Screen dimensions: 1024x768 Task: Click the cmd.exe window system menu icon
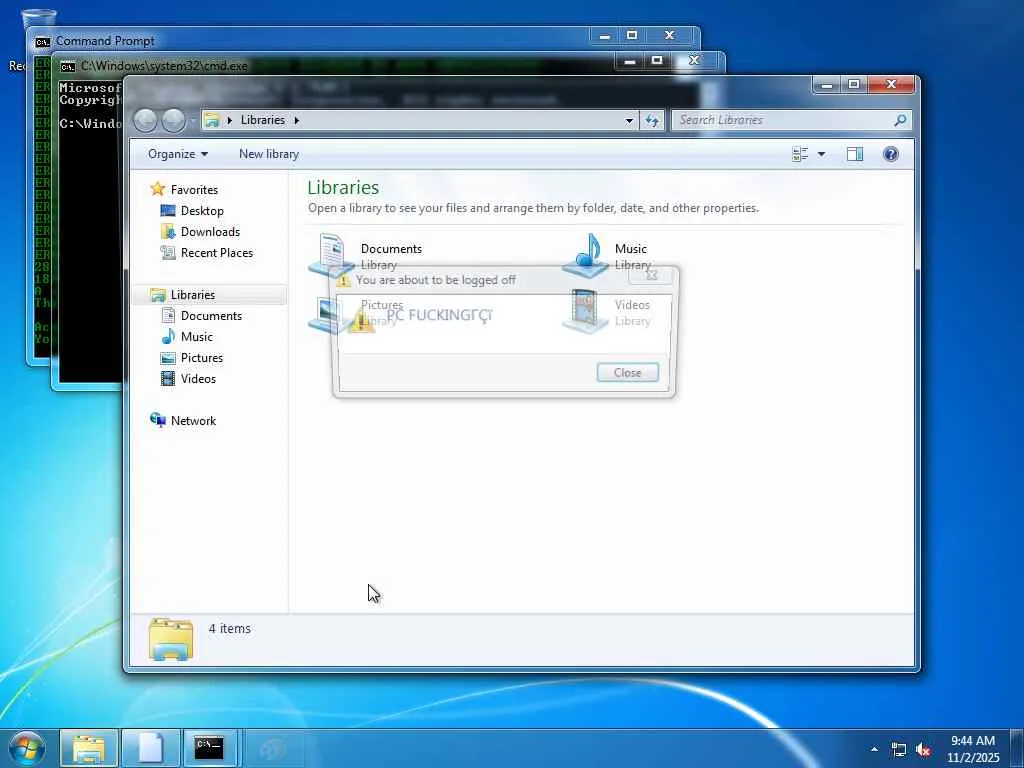point(67,66)
